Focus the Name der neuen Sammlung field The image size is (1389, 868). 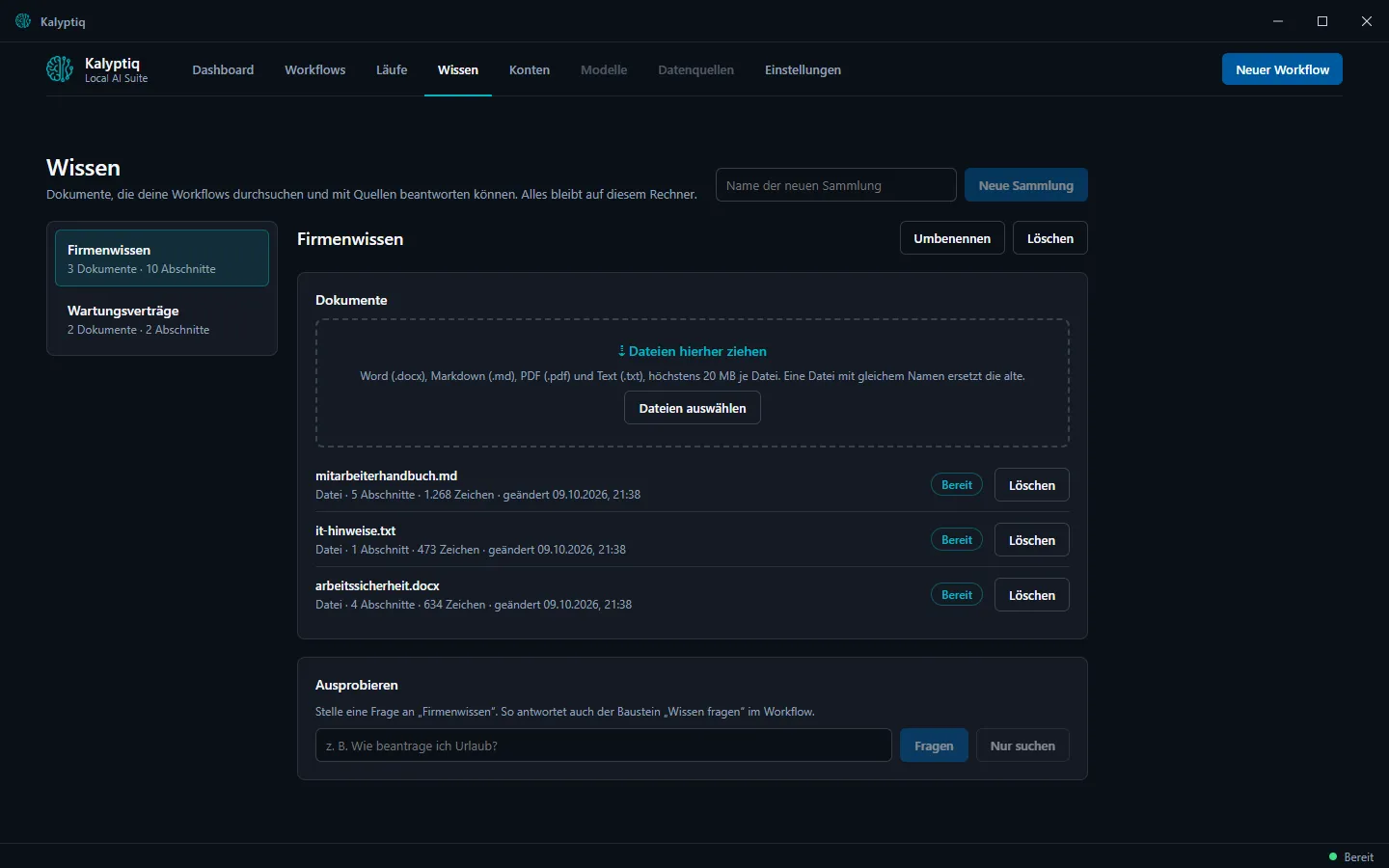click(x=836, y=185)
